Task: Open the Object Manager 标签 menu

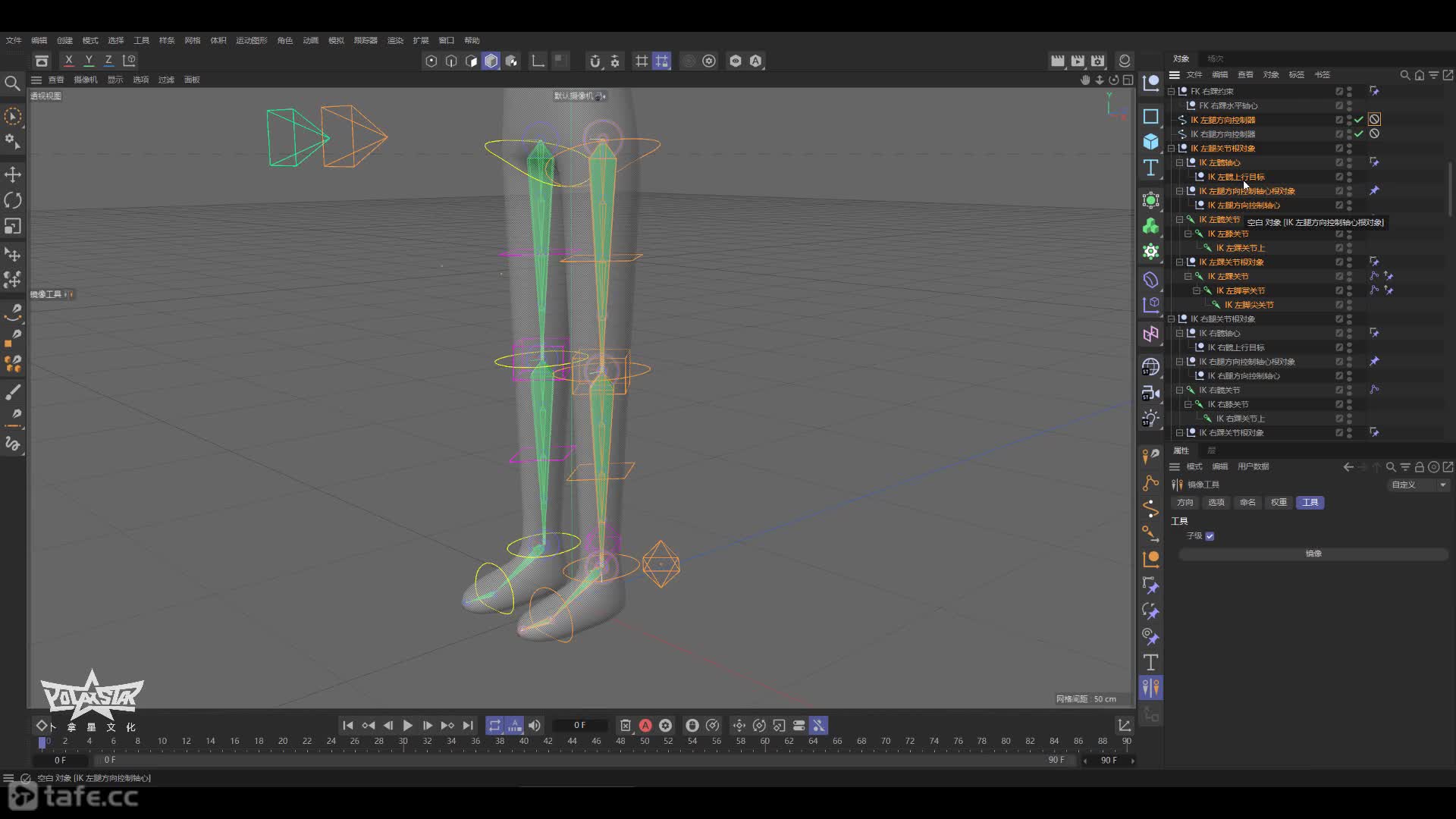Action: [1297, 74]
